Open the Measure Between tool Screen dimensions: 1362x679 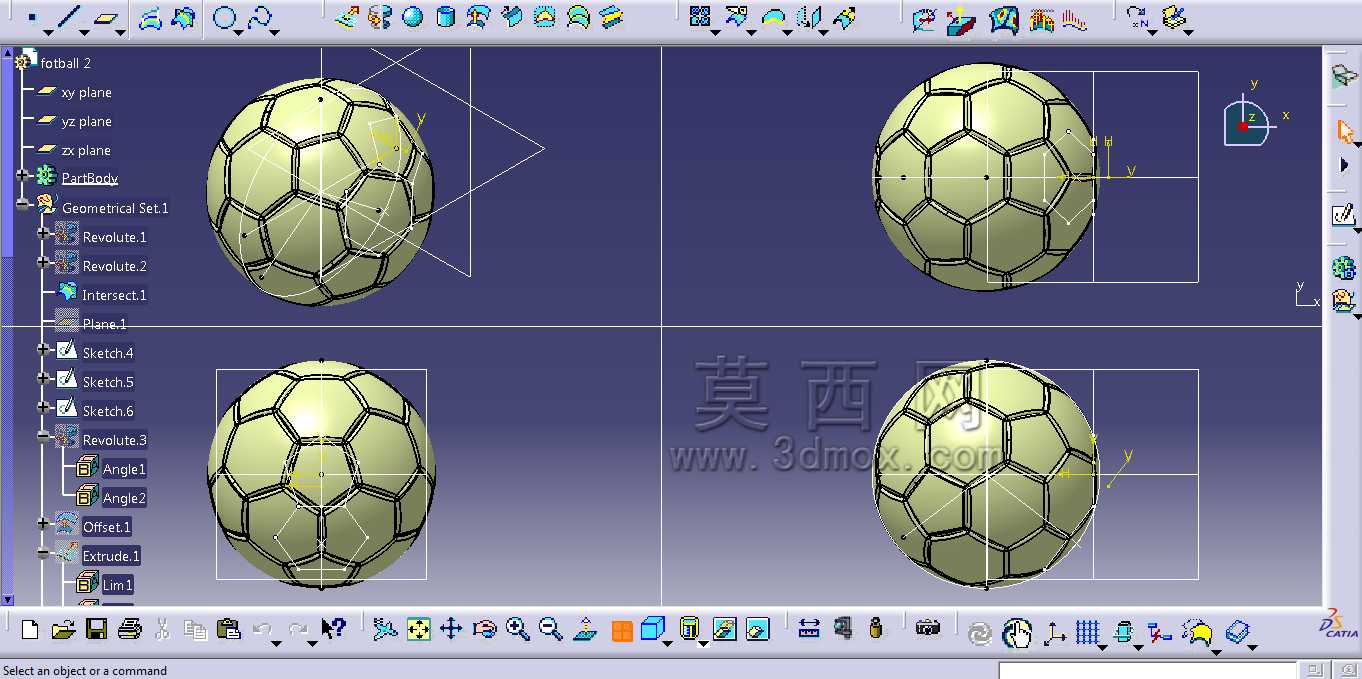click(x=809, y=629)
